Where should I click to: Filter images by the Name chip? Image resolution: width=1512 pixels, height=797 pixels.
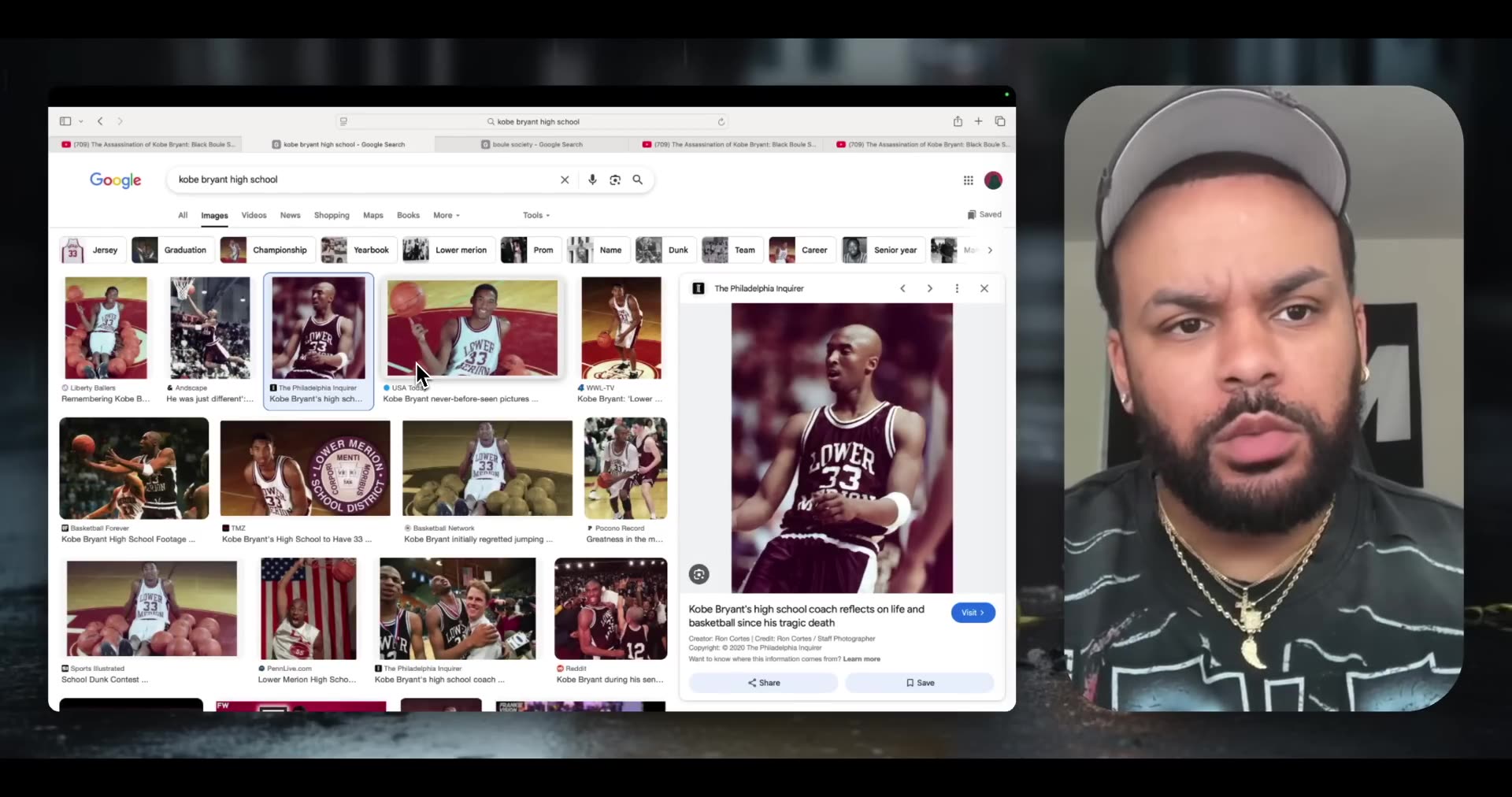click(x=597, y=250)
